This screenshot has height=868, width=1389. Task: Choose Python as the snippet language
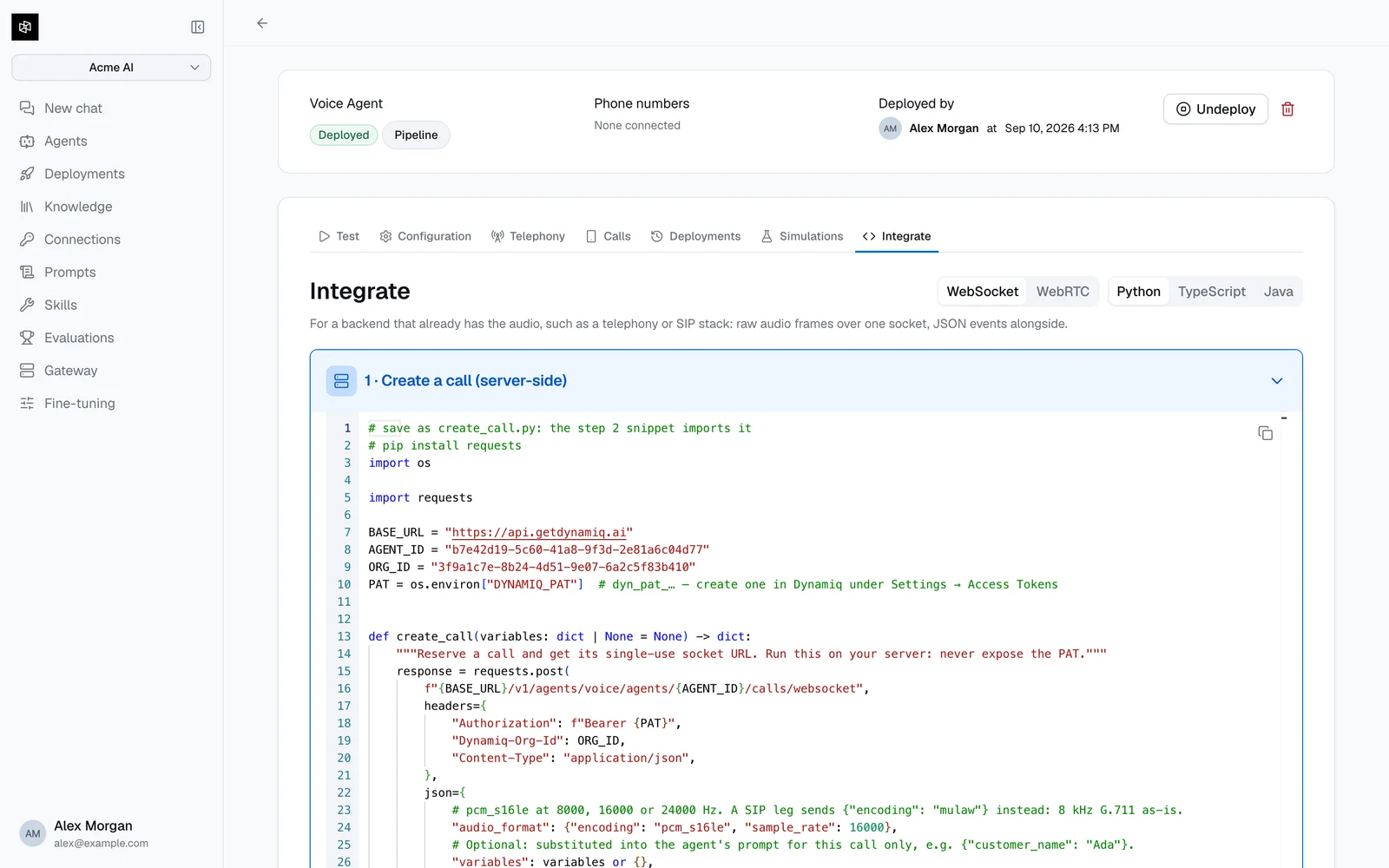pyautogui.click(x=1138, y=292)
